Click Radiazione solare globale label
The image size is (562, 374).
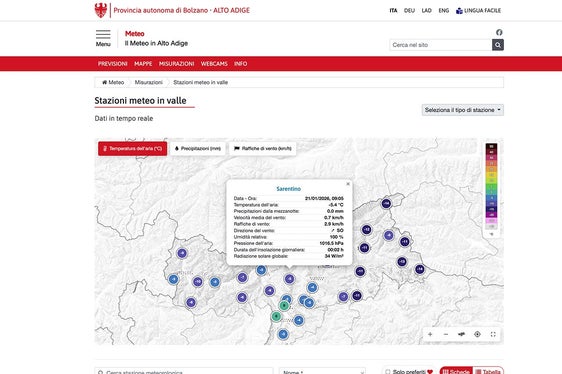pos(261,256)
